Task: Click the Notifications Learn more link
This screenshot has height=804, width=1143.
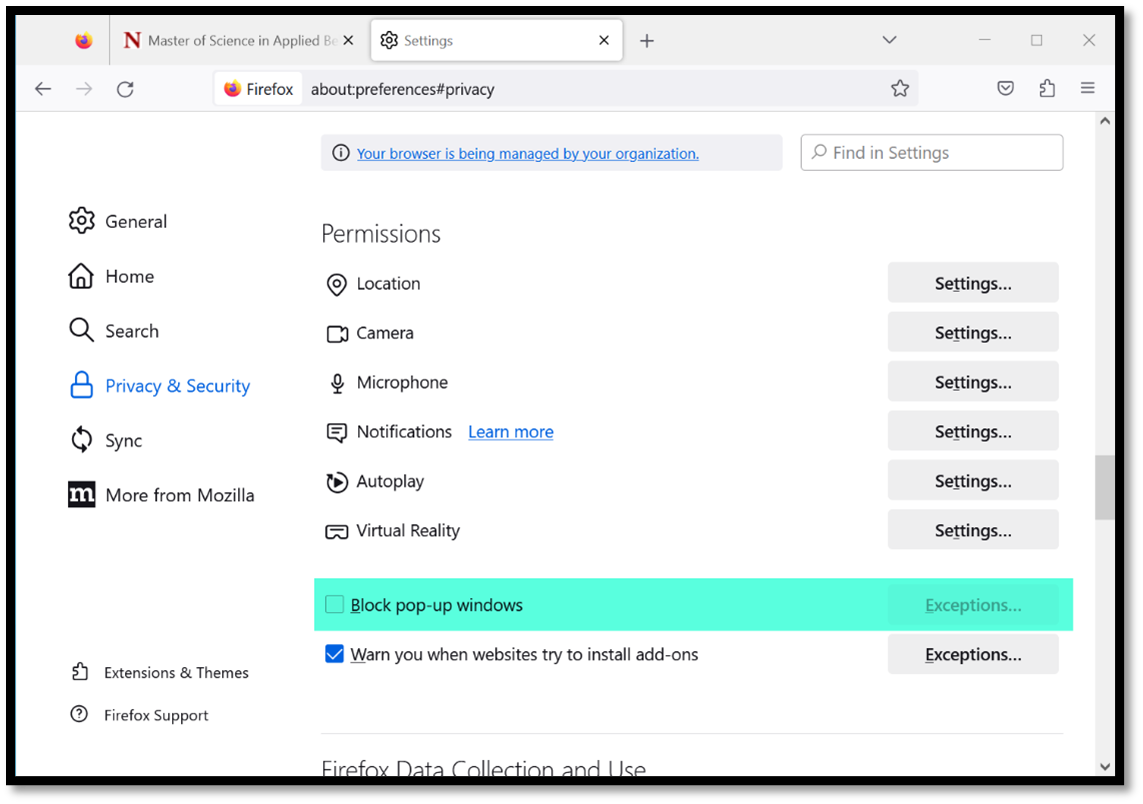Action: [510, 432]
